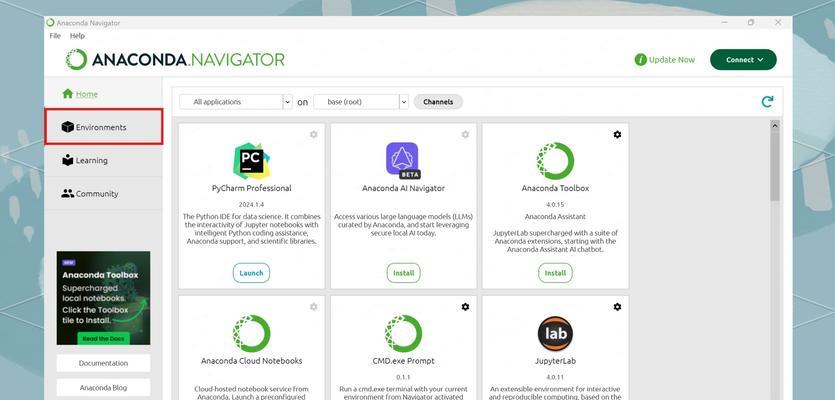Click the Home house icon
This screenshot has width=835, height=400.
point(68,94)
